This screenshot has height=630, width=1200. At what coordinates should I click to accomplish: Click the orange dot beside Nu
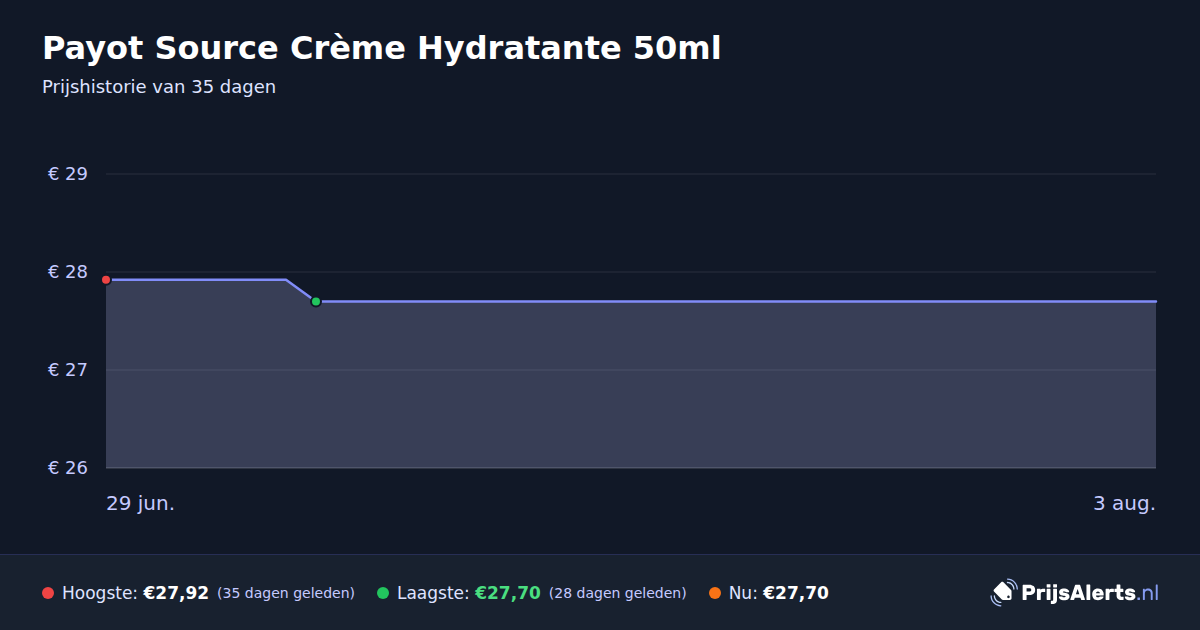715,593
